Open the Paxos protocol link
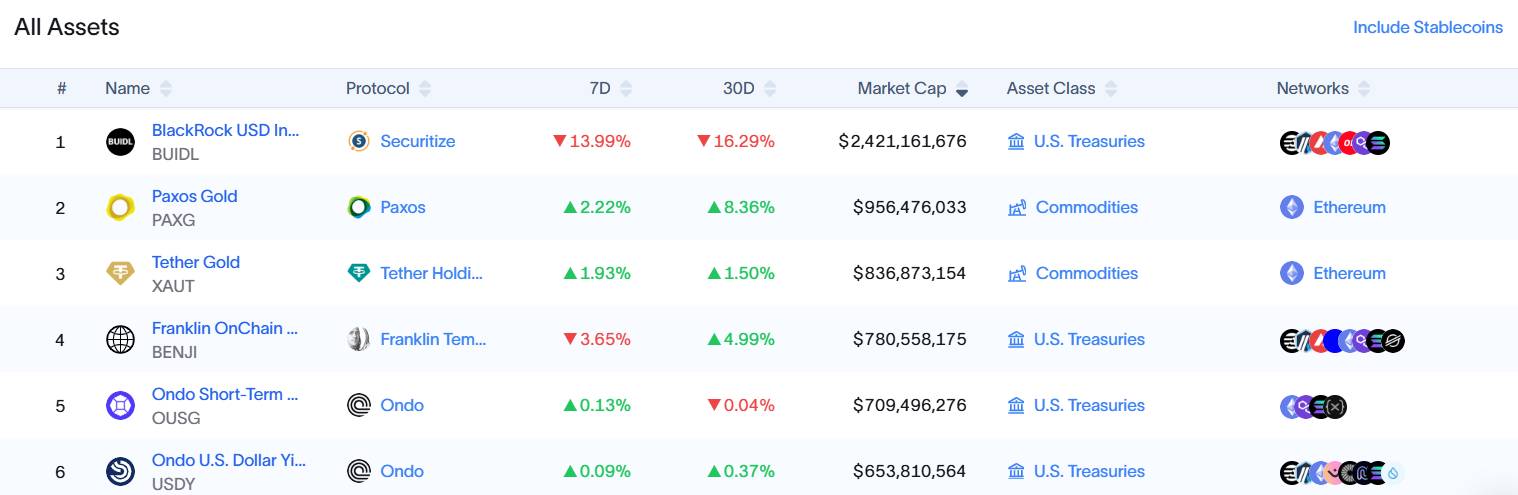Image resolution: width=1518 pixels, height=495 pixels. (x=403, y=207)
